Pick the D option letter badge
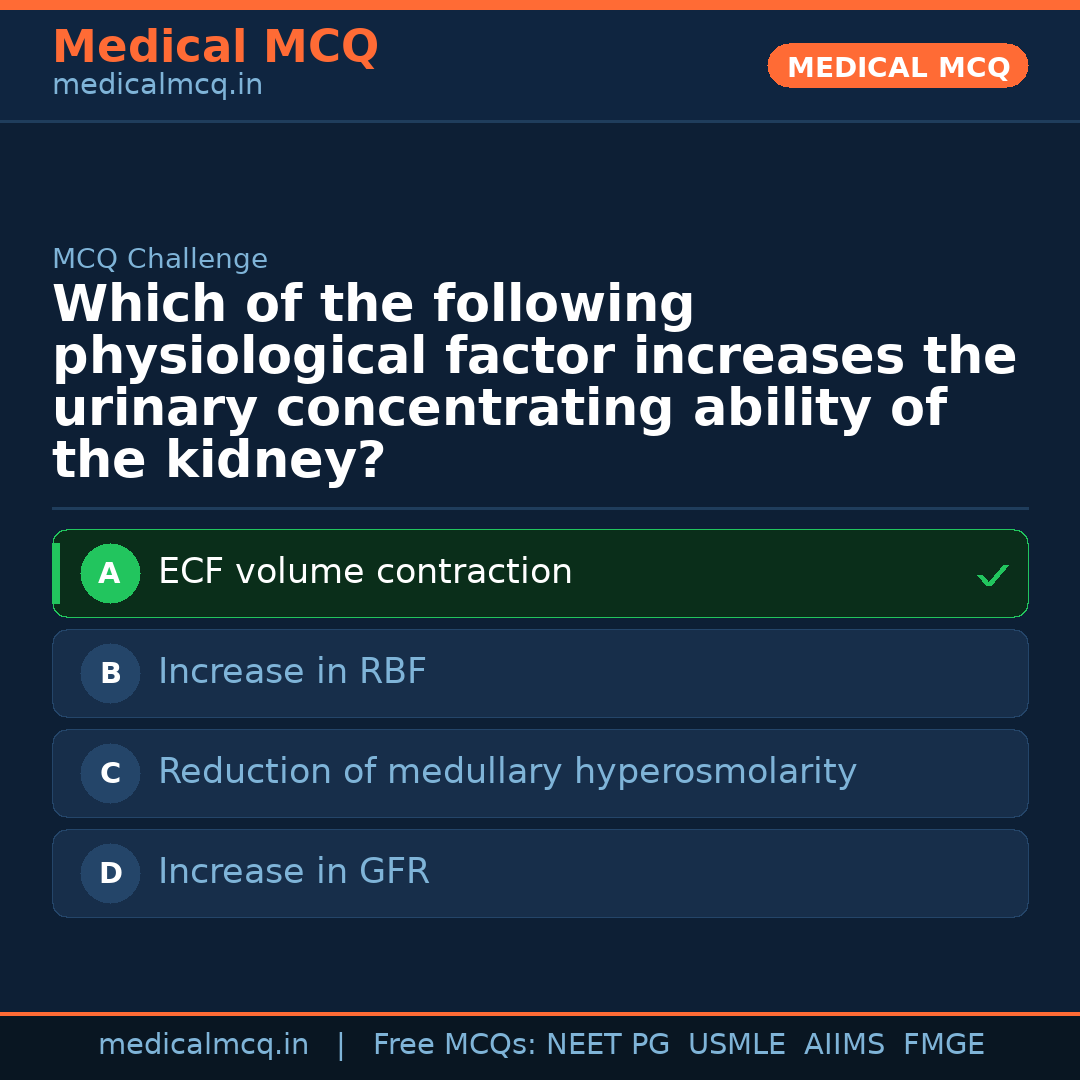The height and width of the screenshot is (1080, 1080). 110,874
